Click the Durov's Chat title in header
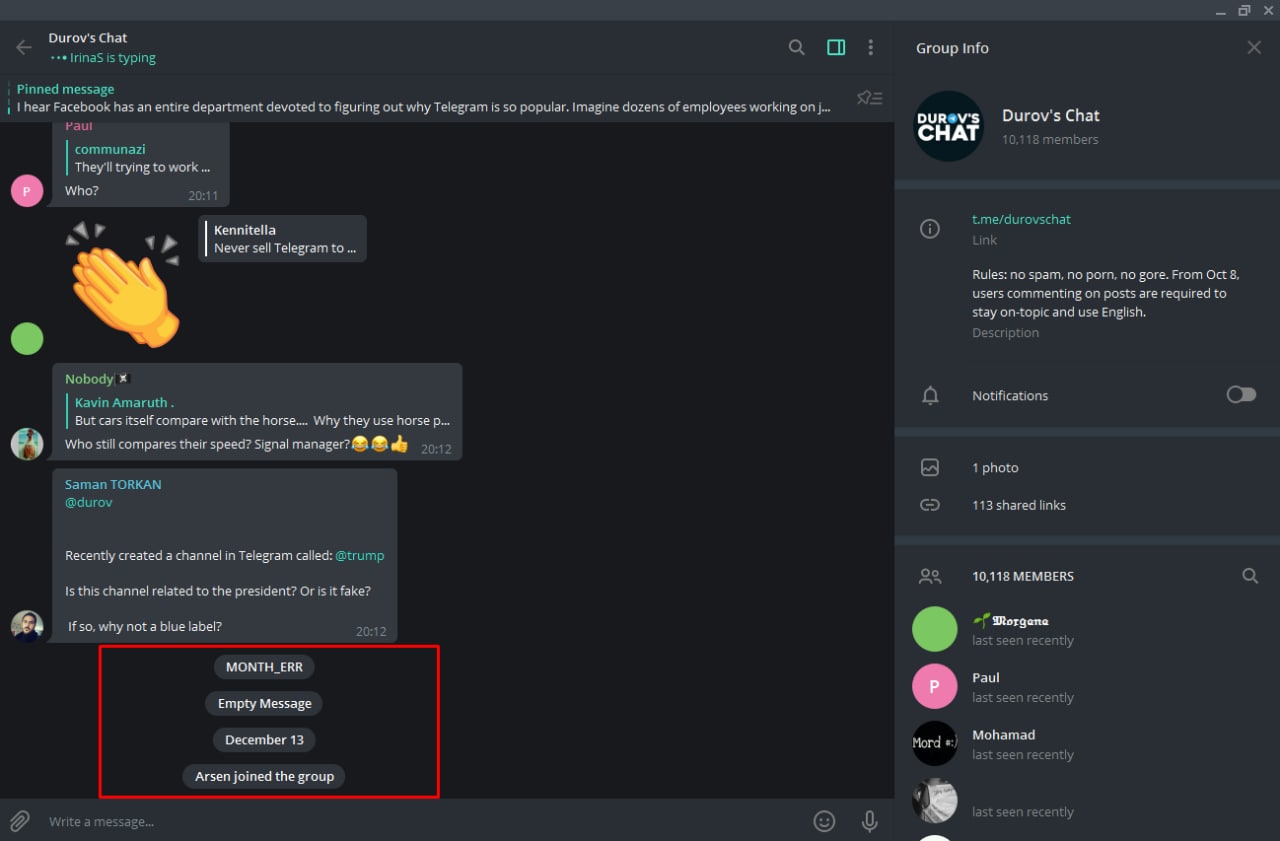 88,38
